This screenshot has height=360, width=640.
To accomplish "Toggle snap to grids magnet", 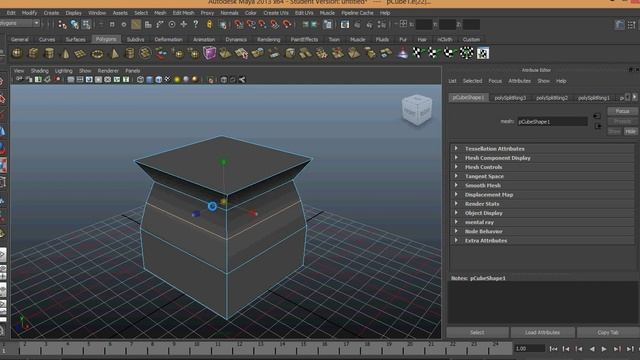I will pyautogui.click(x=239, y=24).
